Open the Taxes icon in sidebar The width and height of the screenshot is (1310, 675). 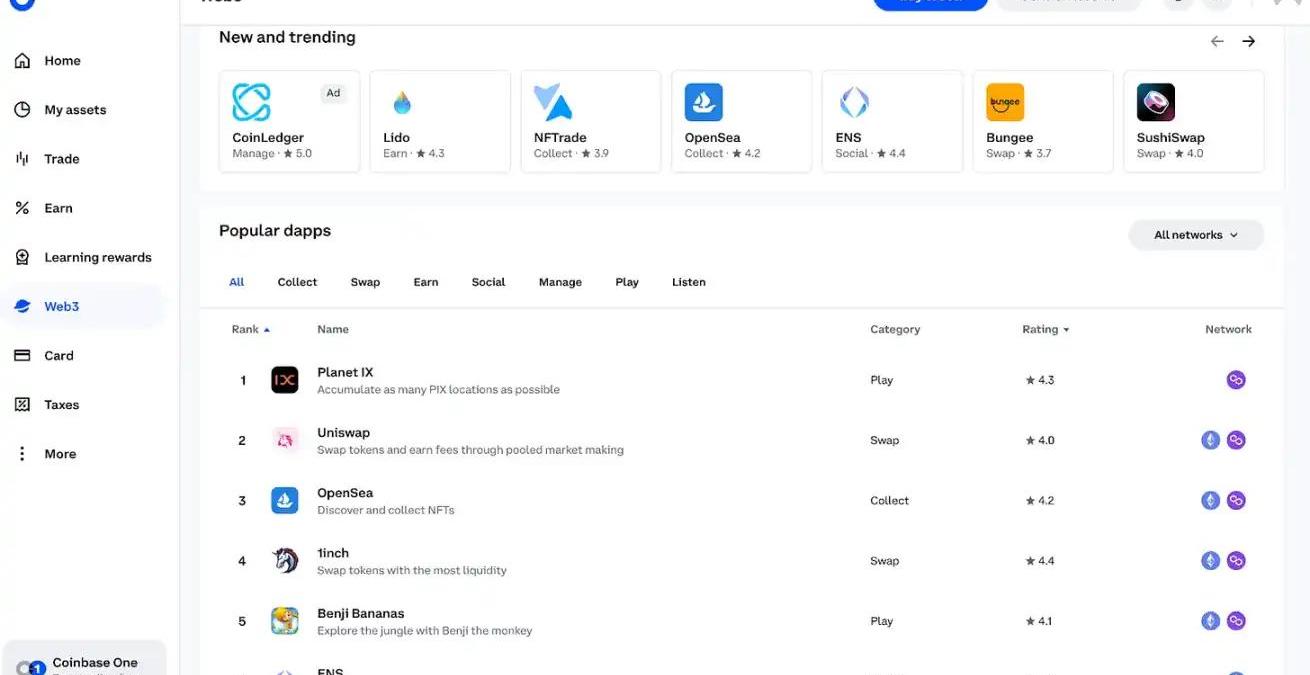(22, 405)
